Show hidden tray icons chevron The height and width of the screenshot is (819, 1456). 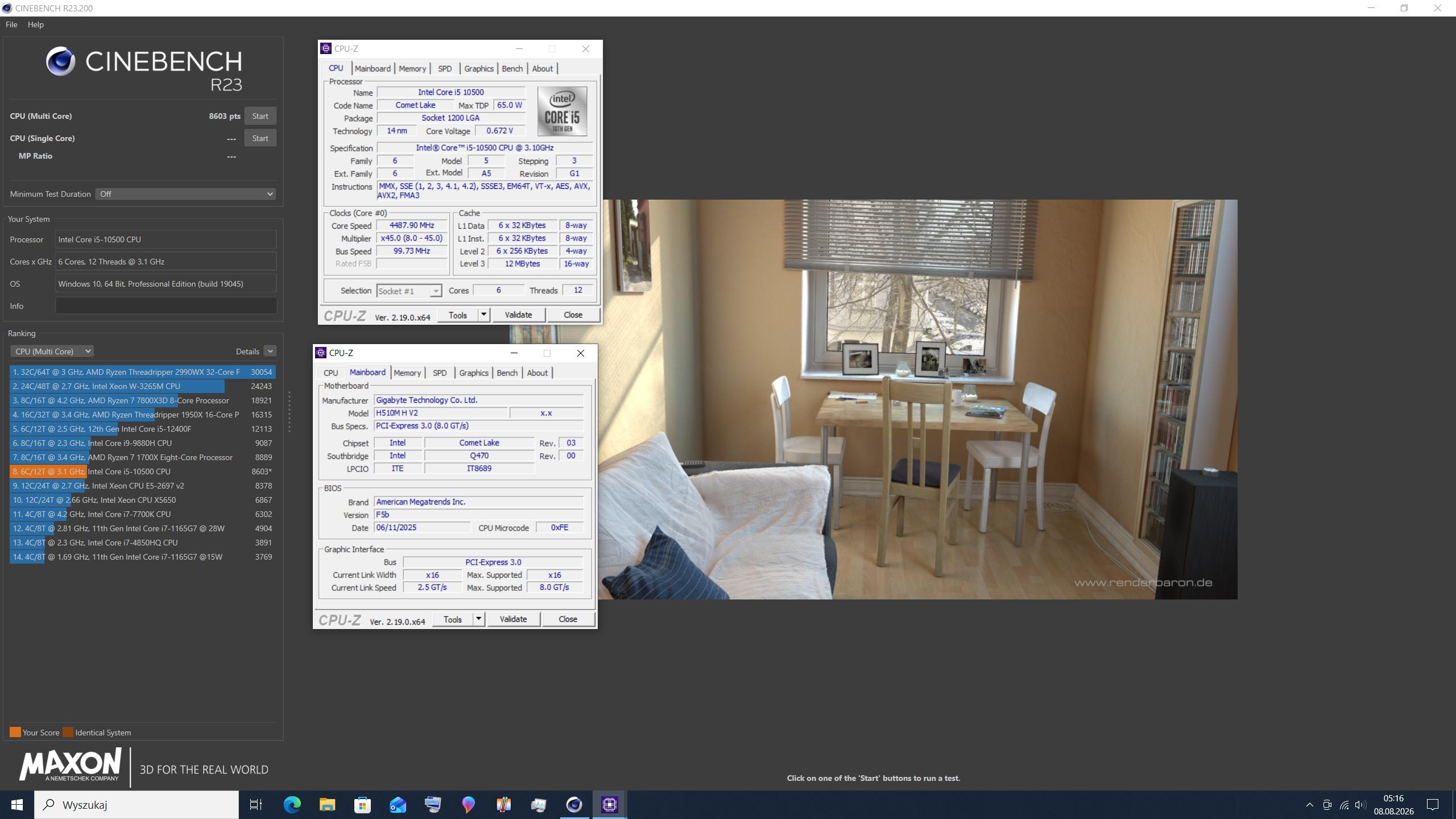(1309, 805)
